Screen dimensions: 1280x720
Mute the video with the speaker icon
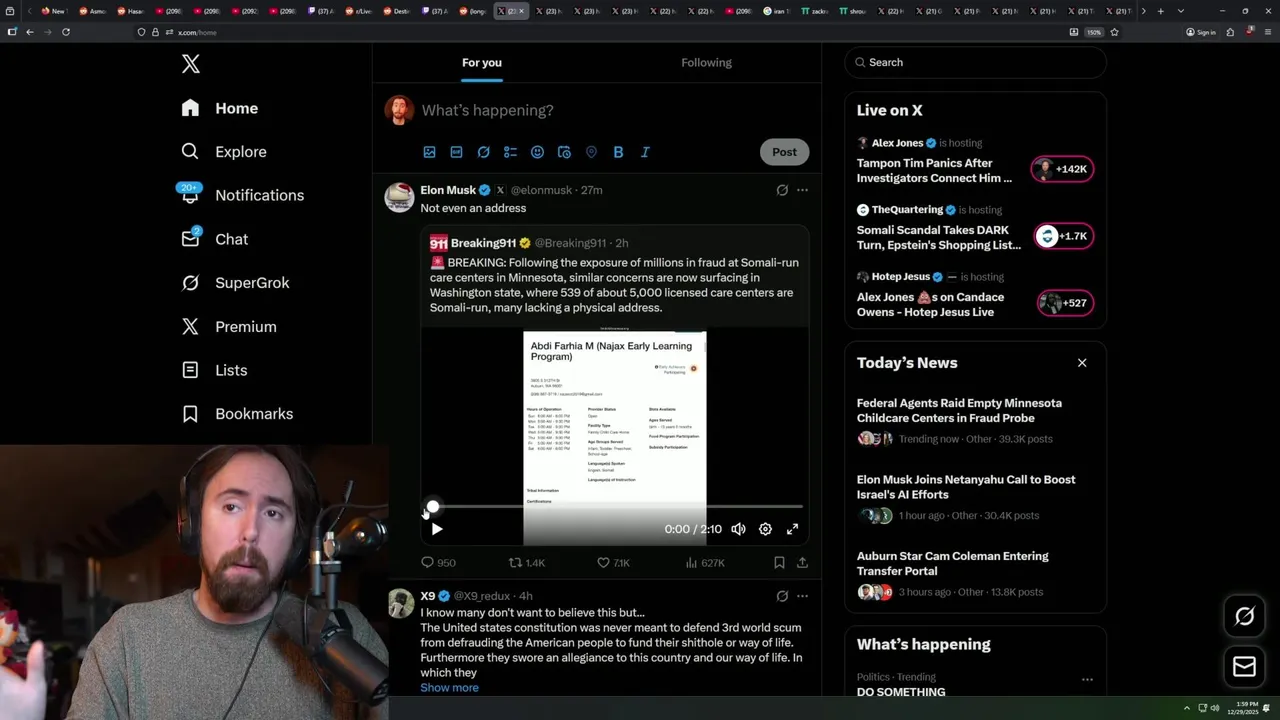(738, 529)
